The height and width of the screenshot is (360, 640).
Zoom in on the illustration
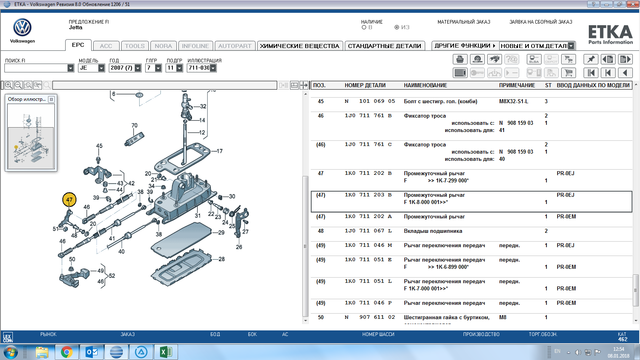point(8,85)
